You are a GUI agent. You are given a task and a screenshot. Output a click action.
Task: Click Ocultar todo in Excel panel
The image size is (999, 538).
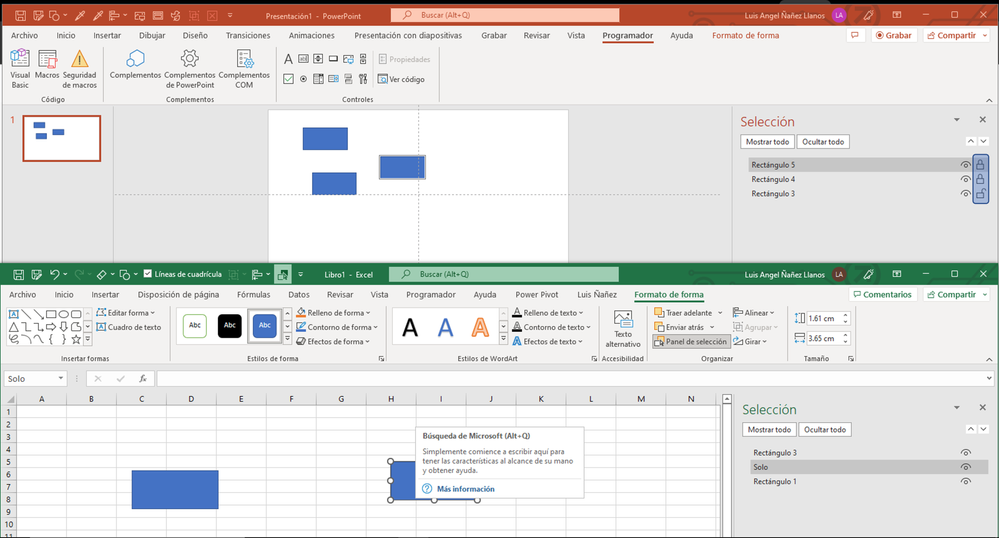click(x=825, y=430)
